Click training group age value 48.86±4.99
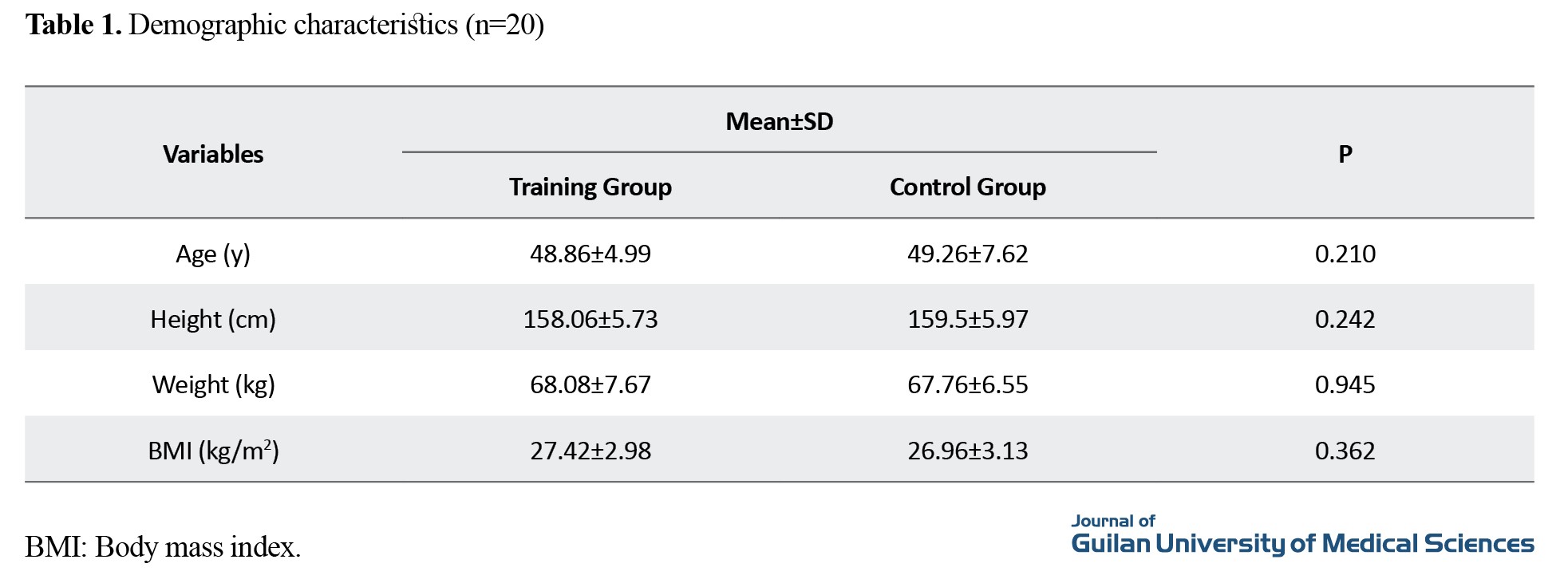 coord(590,254)
